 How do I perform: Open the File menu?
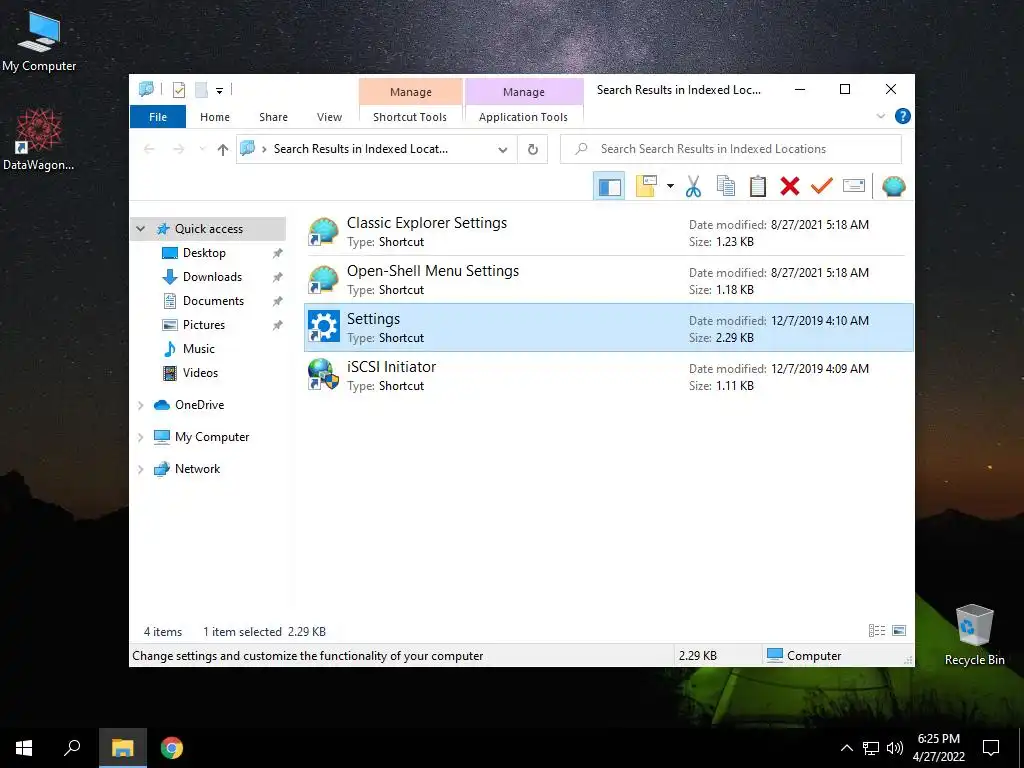[x=158, y=117]
